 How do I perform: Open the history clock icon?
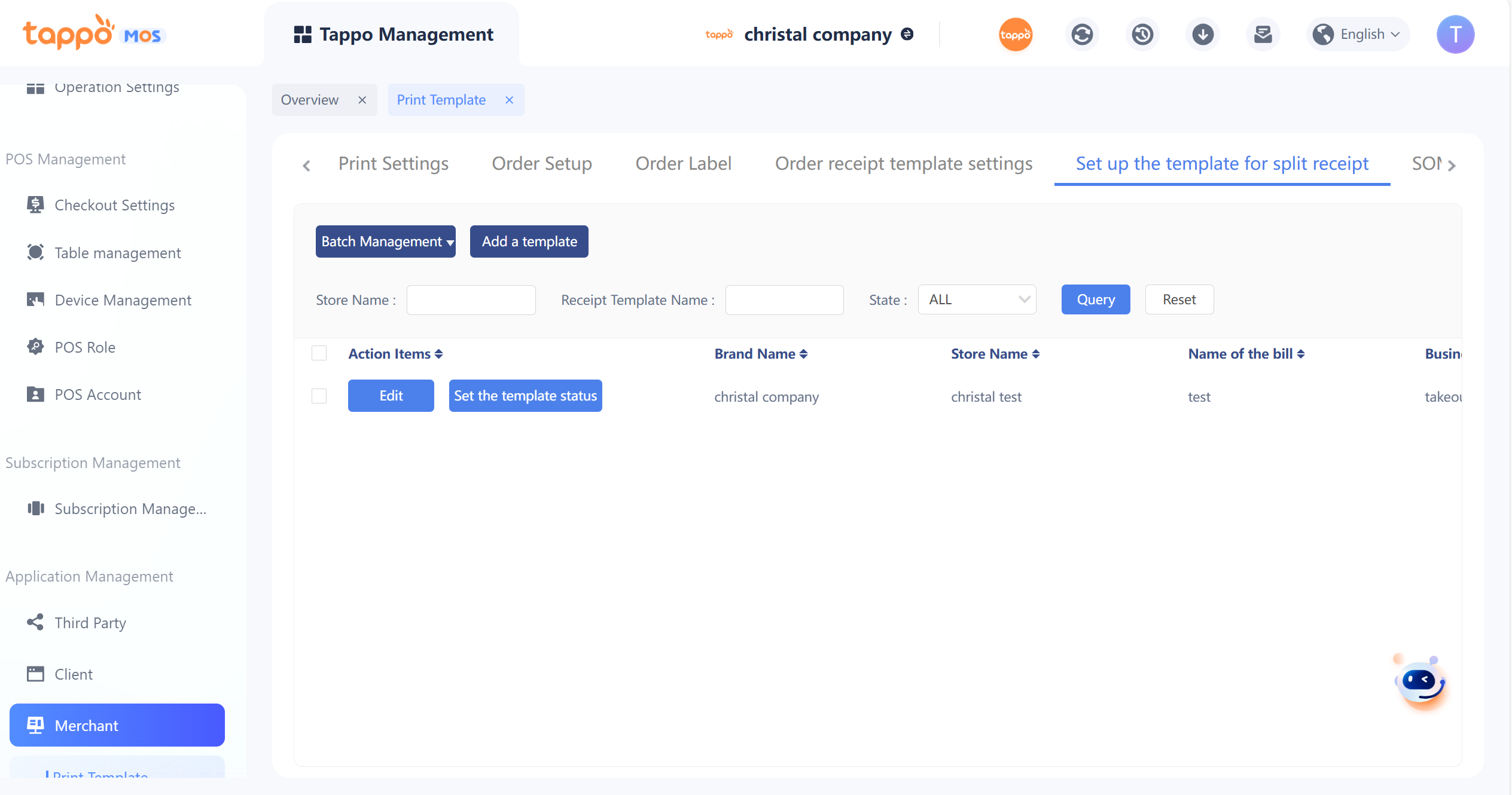(x=1142, y=35)
